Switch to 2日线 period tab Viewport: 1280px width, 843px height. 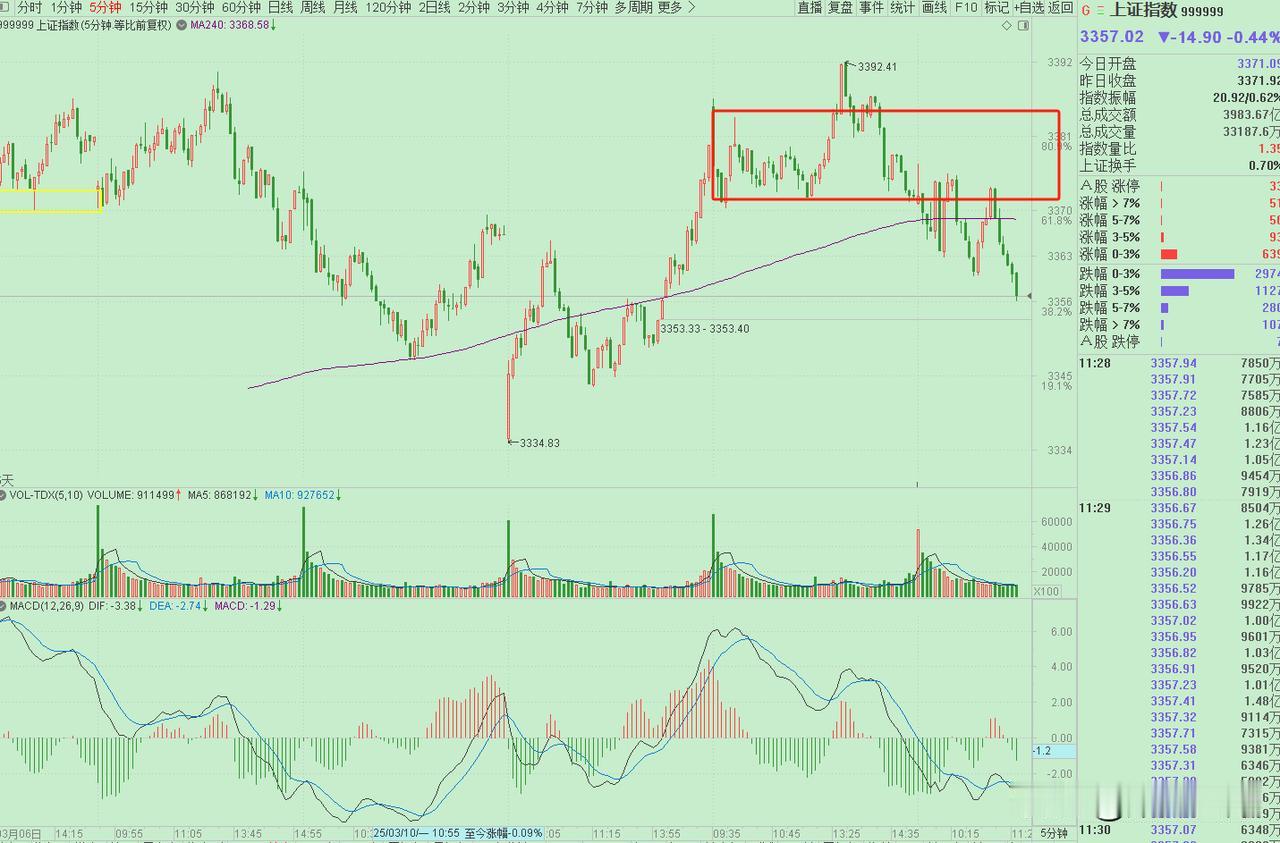tap(434, 8)
